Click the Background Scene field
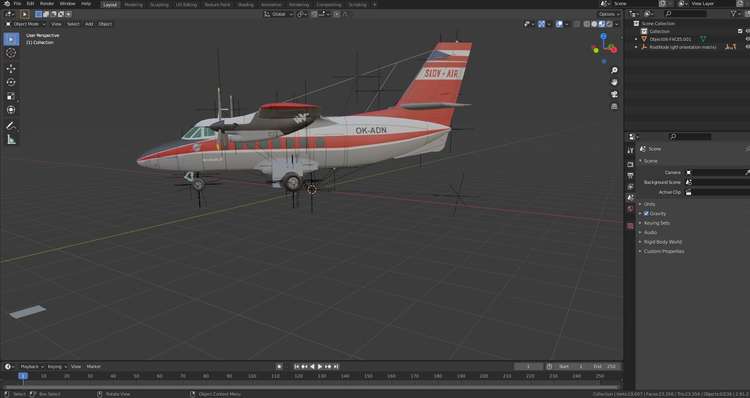The image size is (750, 398). pos(717,182)
